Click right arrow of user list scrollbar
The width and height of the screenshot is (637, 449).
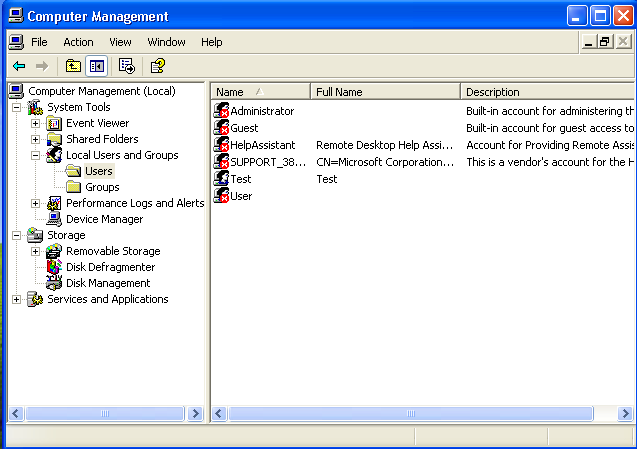pyautogui.click(x=628, y=413)
